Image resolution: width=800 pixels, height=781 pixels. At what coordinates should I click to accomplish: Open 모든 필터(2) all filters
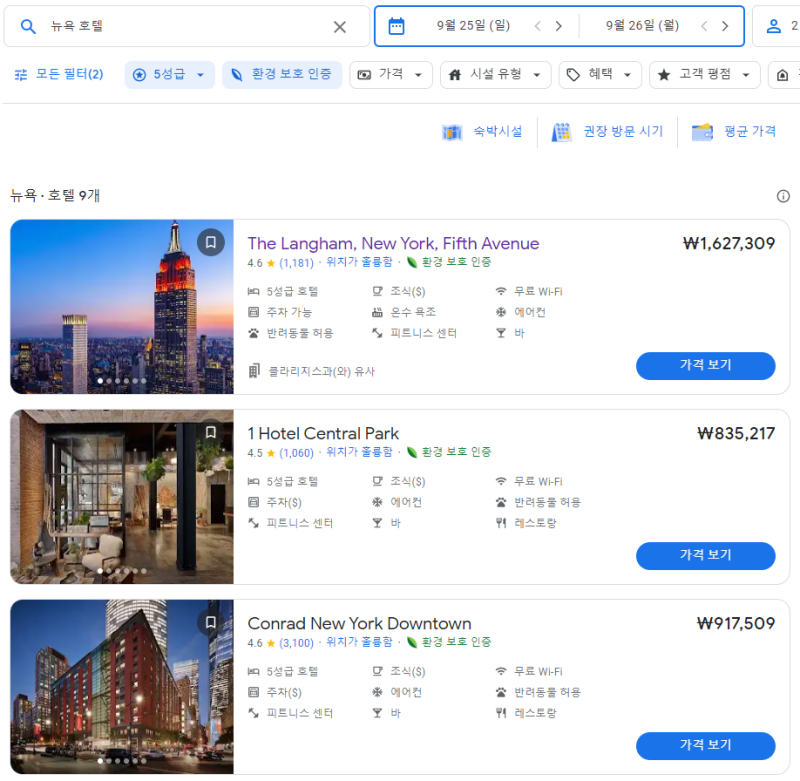point(59,74)
